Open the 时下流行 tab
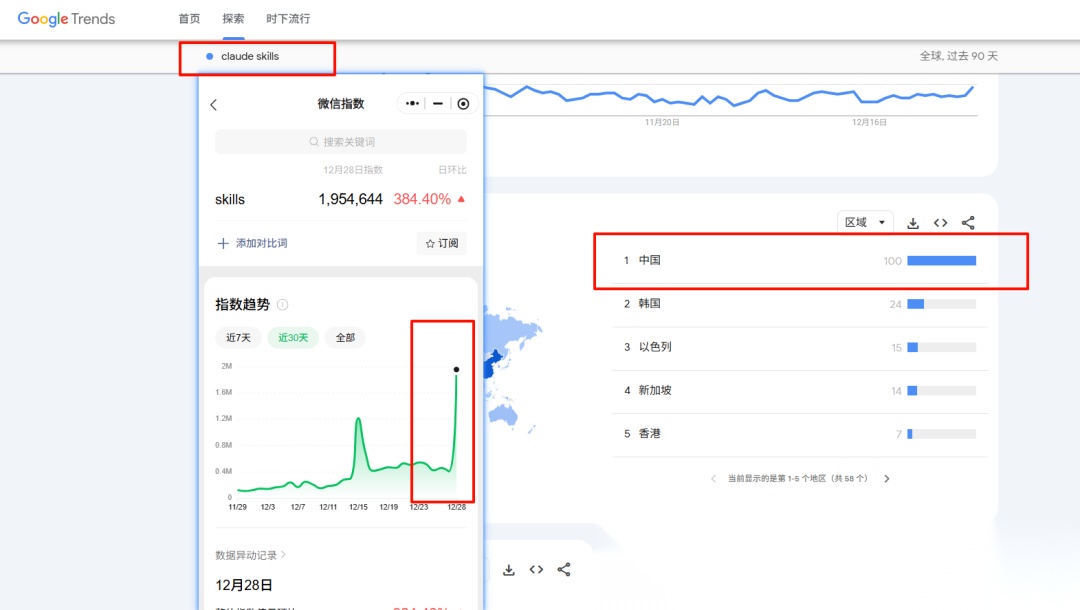Screen dimensions: 1080x610 (x=288, y=19)
